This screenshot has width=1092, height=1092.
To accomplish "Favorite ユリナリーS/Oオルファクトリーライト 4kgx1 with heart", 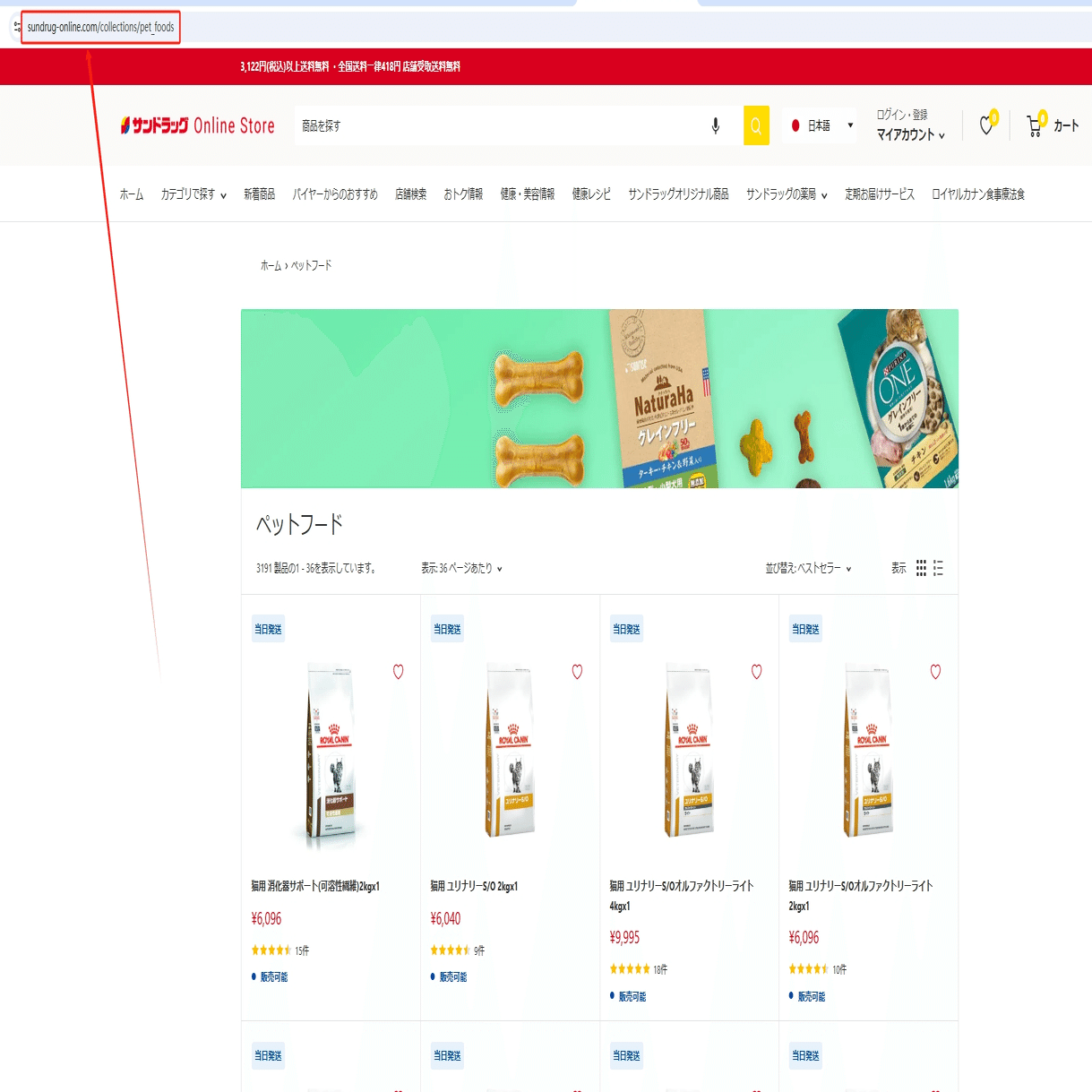I will [757, 672].
